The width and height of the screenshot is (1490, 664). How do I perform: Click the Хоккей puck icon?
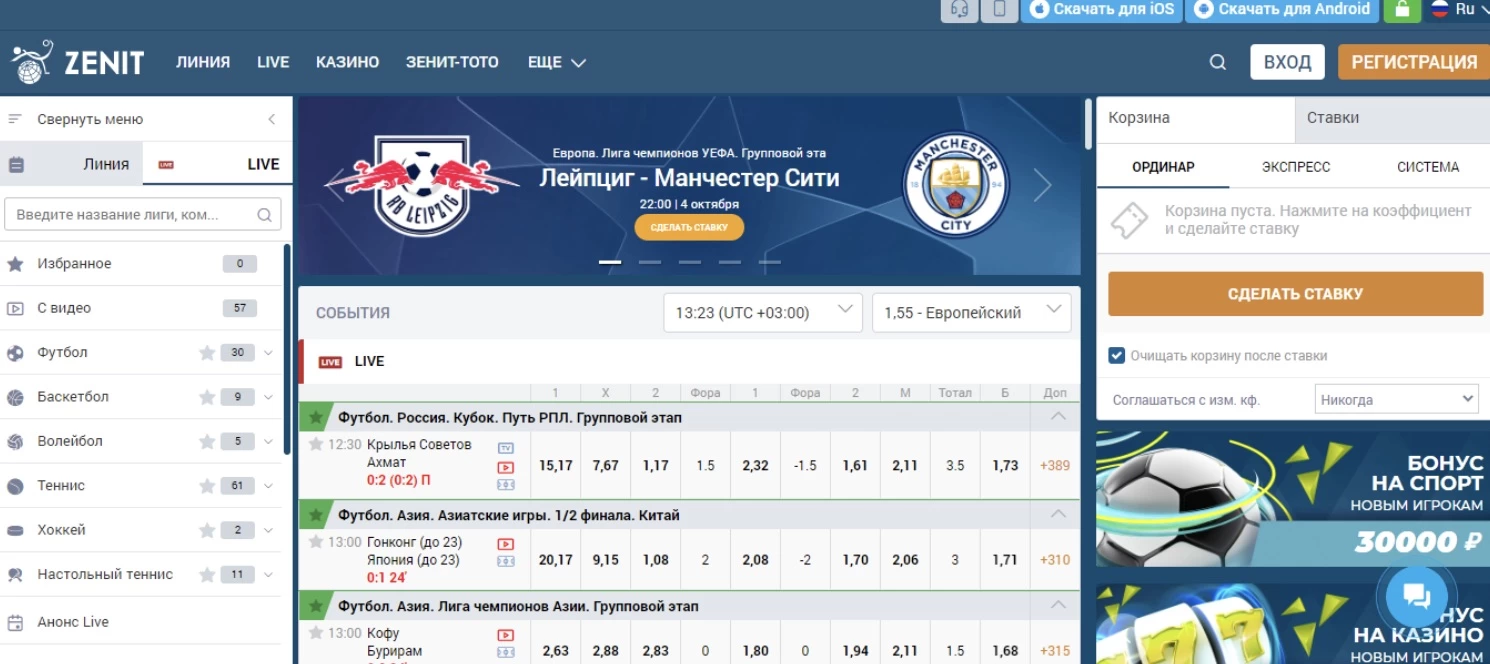point(15,530)
